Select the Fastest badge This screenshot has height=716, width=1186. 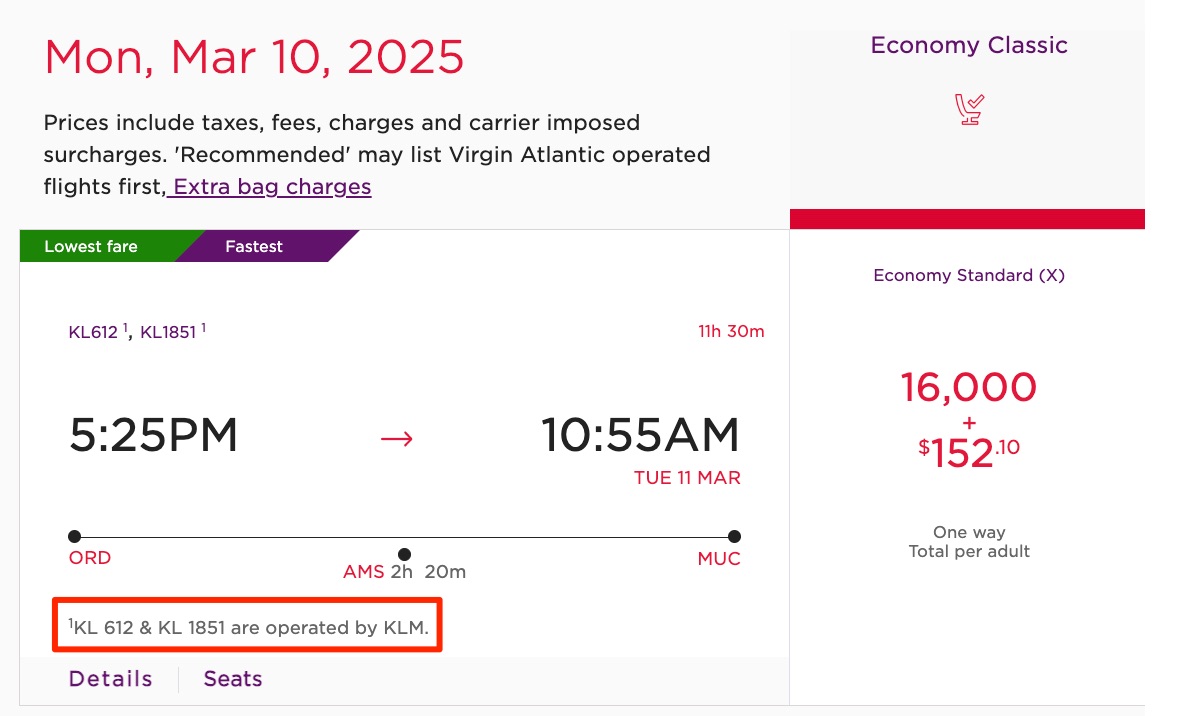pos(253,245)
